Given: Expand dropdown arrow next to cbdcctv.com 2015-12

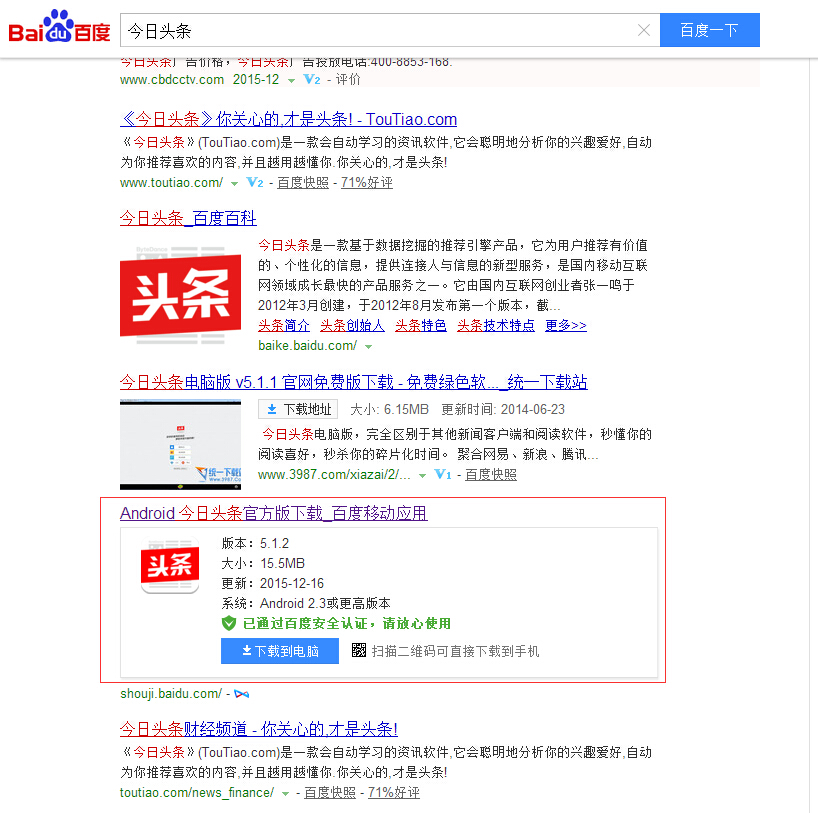Looking at the screenshot, I should point(292,80).
